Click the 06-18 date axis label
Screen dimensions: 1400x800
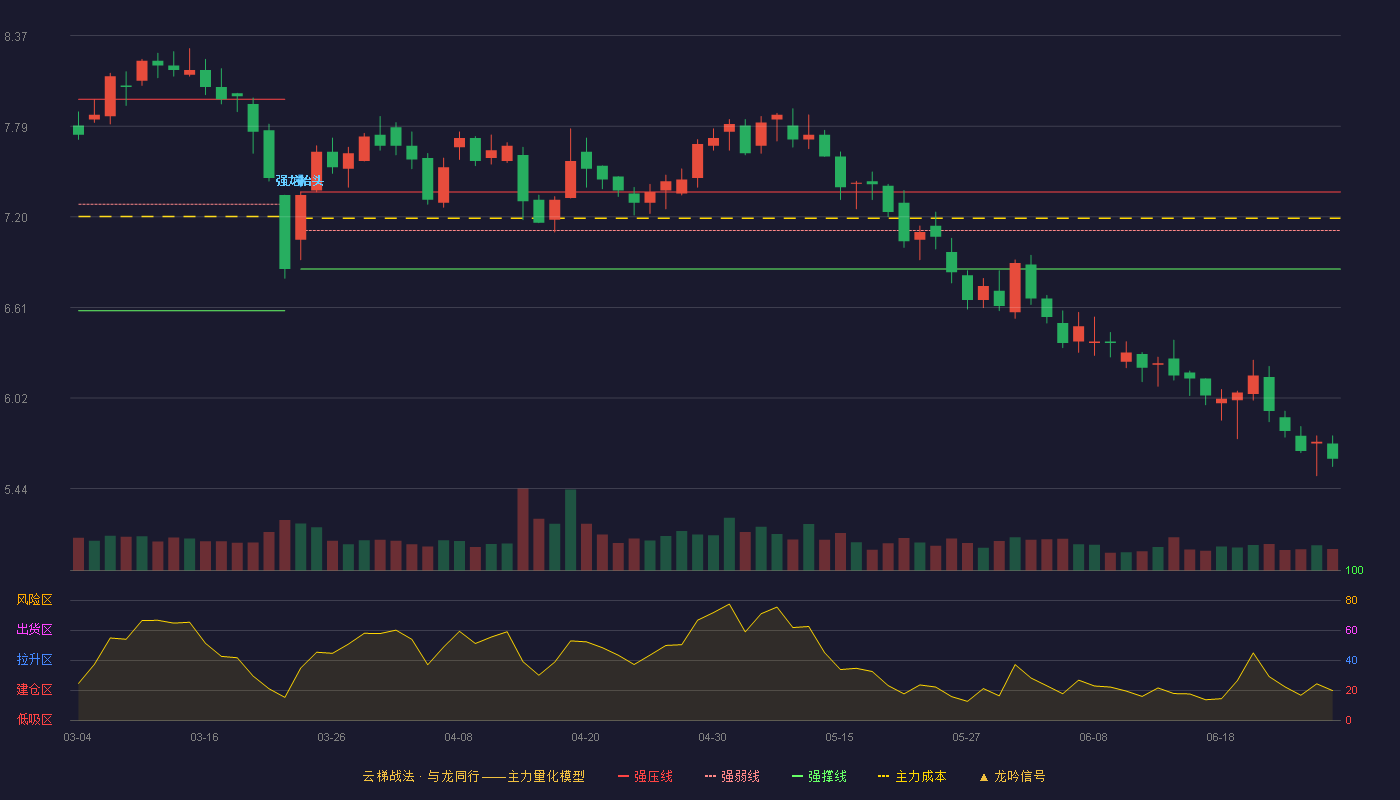coord(1220,737)
